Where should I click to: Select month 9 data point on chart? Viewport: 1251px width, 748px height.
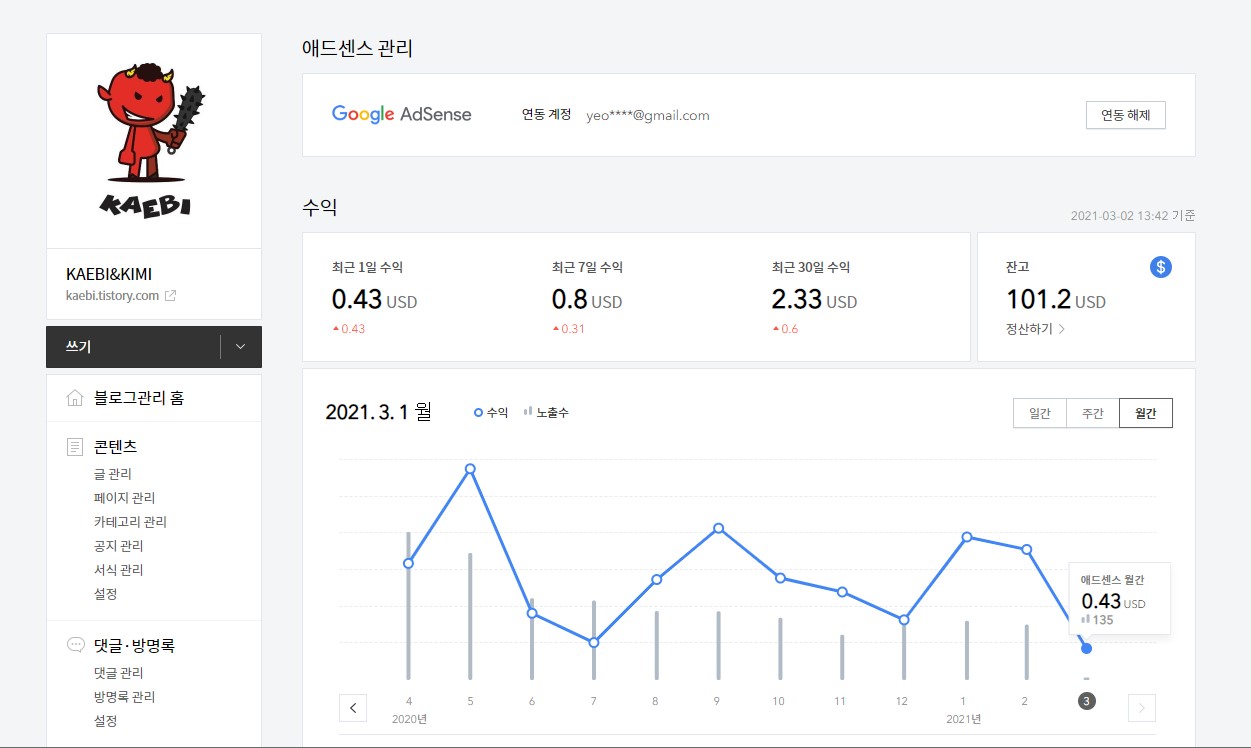[719, 528]
